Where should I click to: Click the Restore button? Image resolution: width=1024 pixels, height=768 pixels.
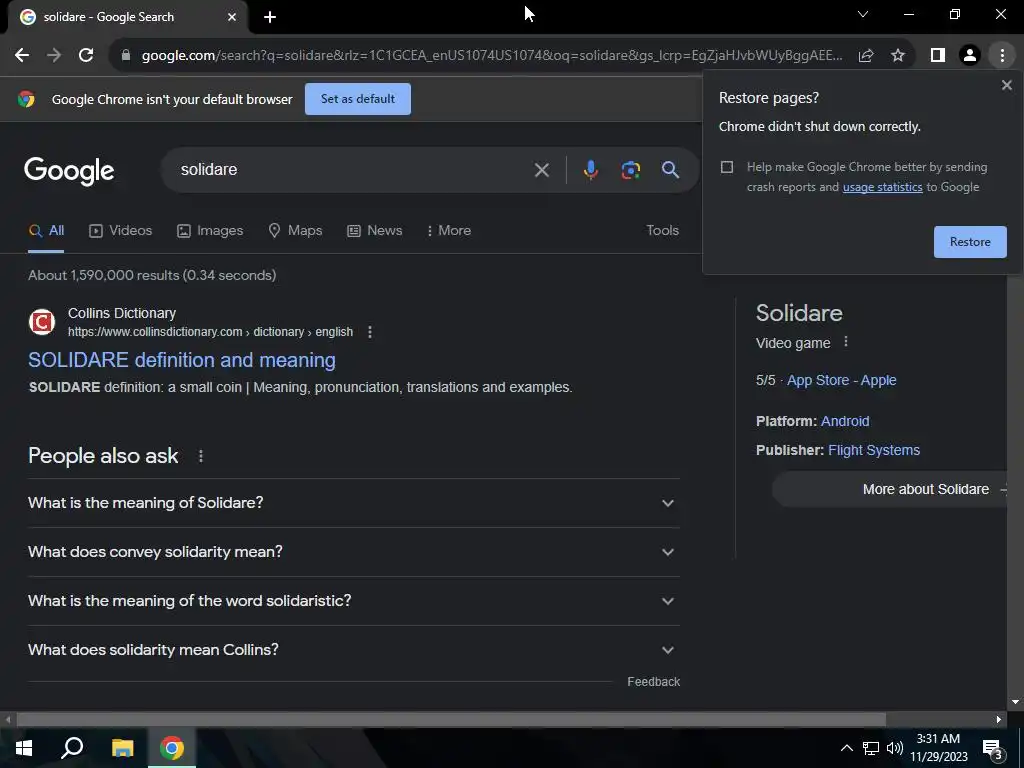[x=970, y=242]
